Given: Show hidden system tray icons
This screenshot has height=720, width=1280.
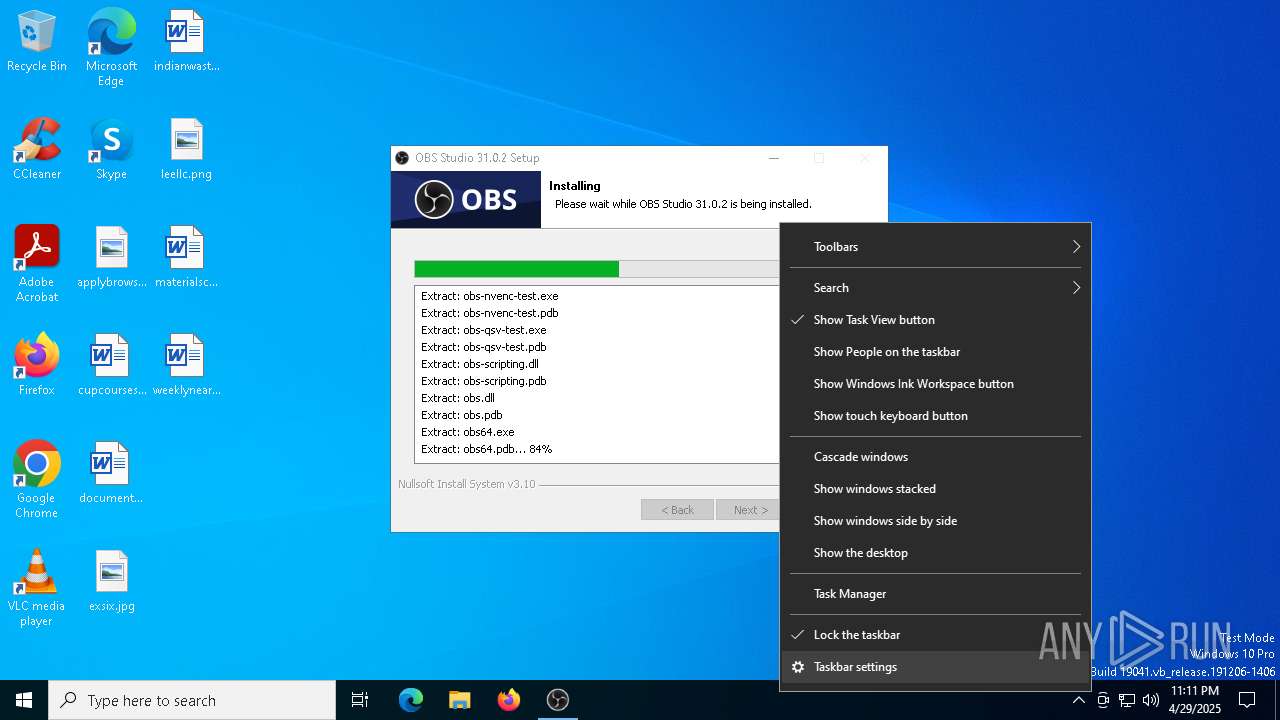Looking at the screenshot, I should click(1078, 700).
